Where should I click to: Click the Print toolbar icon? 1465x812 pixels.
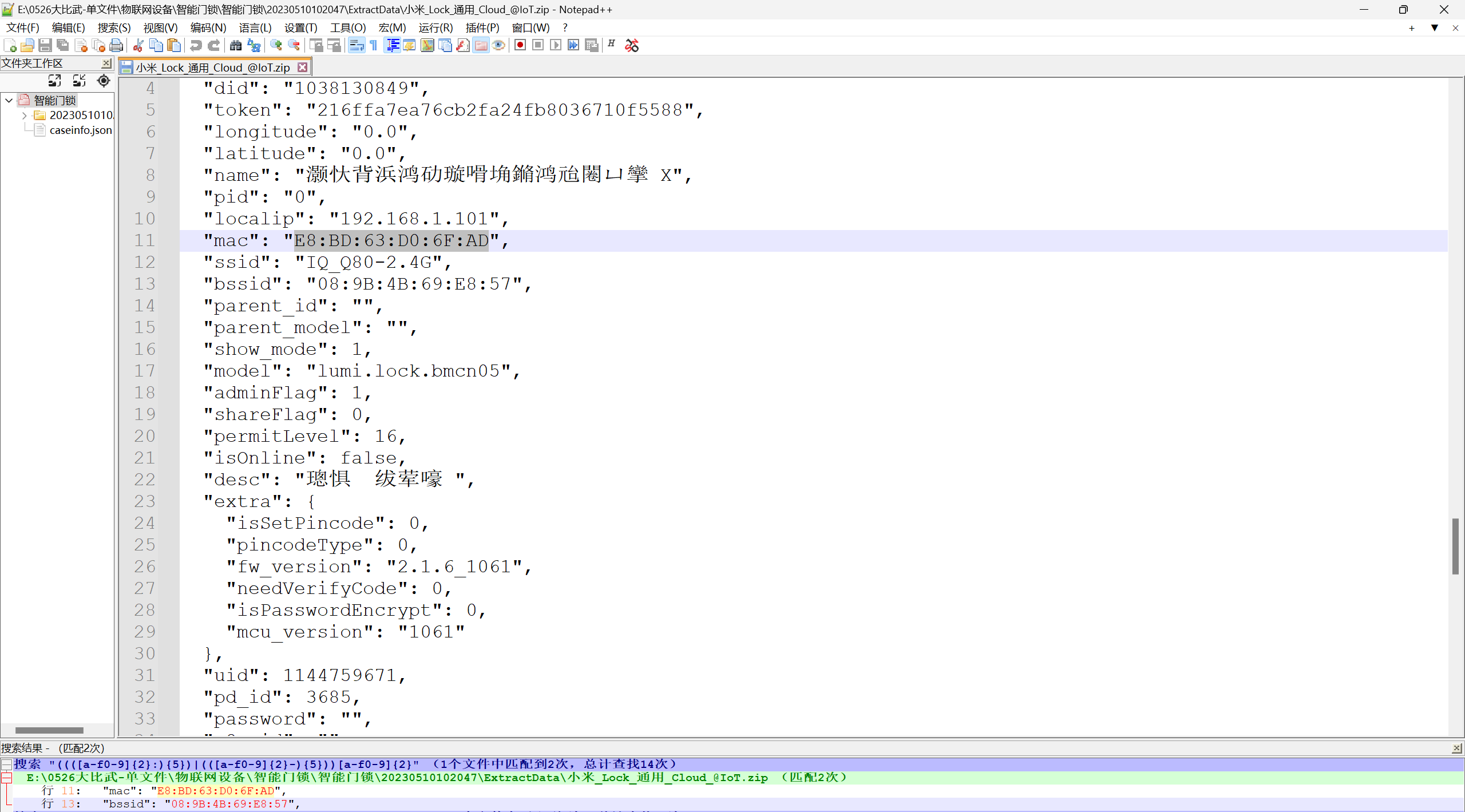116,45
